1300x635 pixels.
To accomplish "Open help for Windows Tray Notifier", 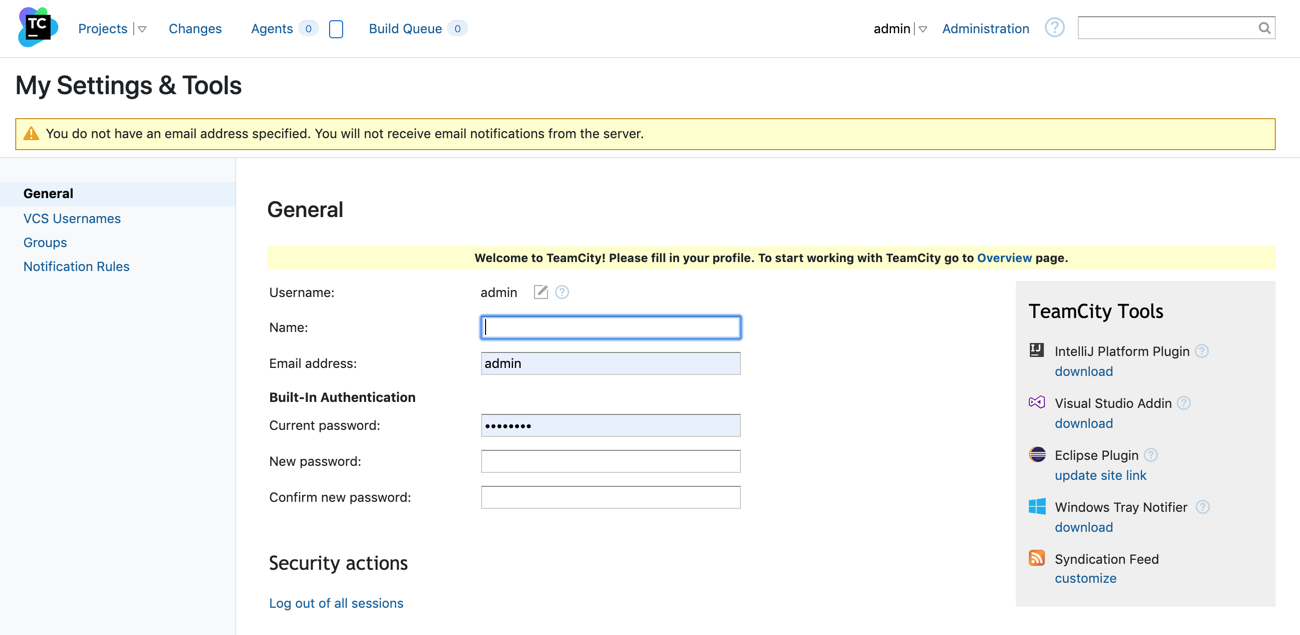I will click(1203, 507).
